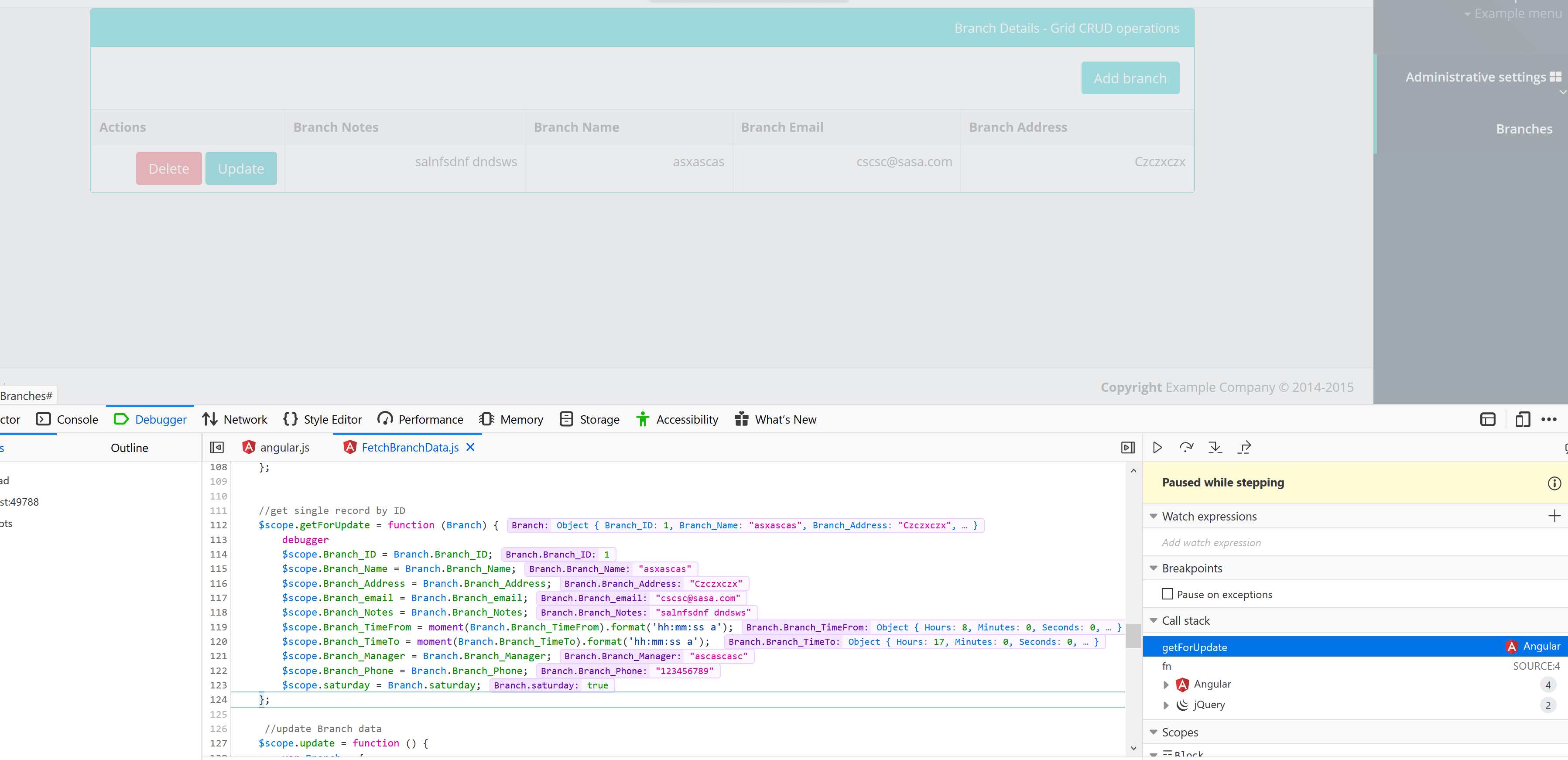Select getForUpdate call stack frame

point(1355,647)
